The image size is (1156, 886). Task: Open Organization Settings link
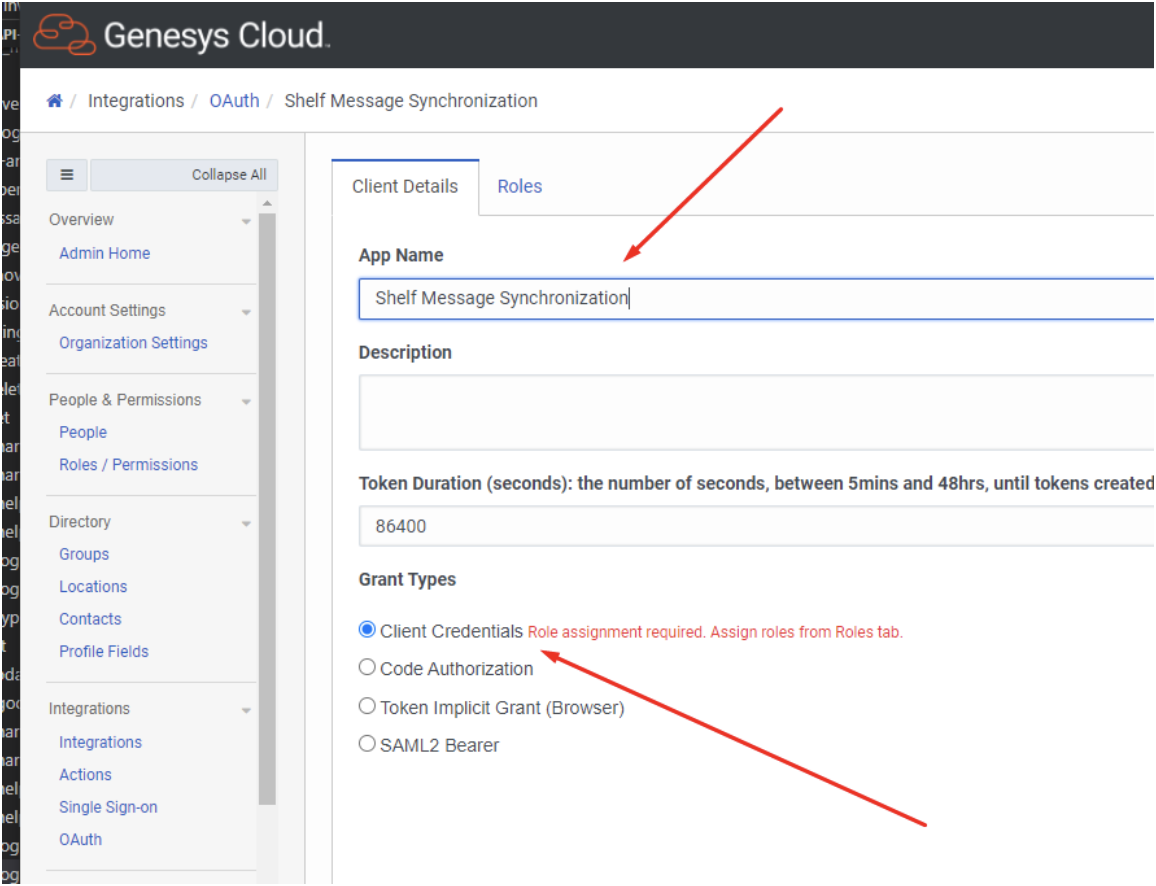point(133,343)
